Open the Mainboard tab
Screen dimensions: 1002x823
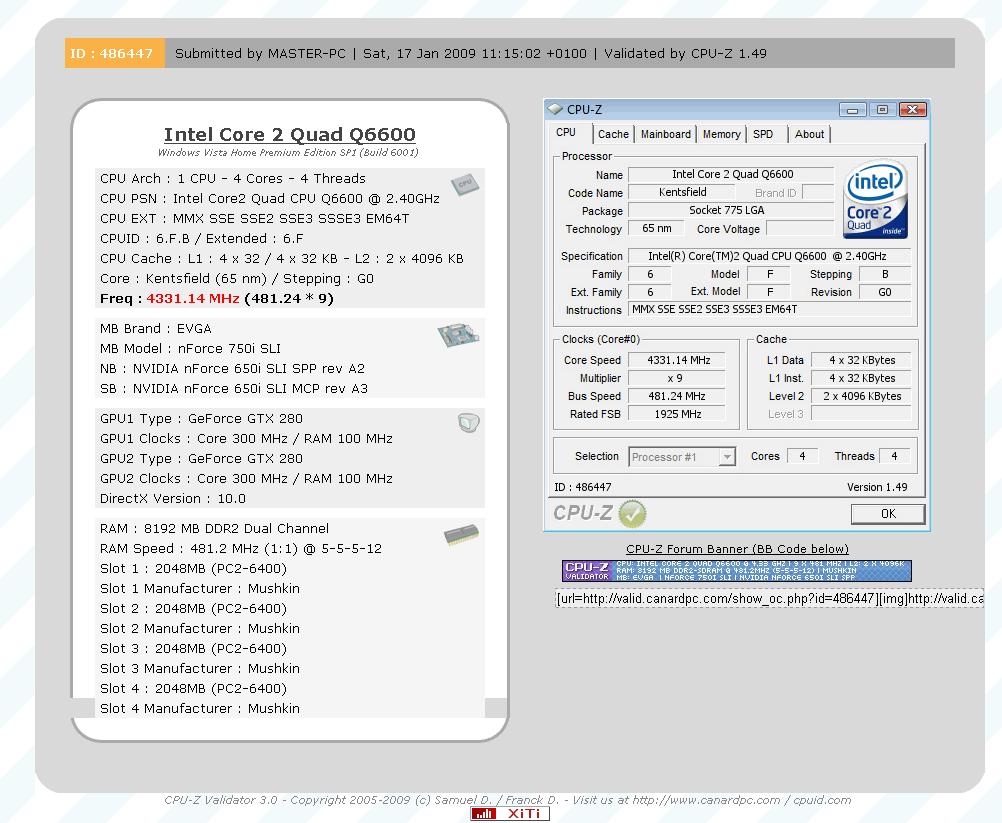[x=666, y=134]
